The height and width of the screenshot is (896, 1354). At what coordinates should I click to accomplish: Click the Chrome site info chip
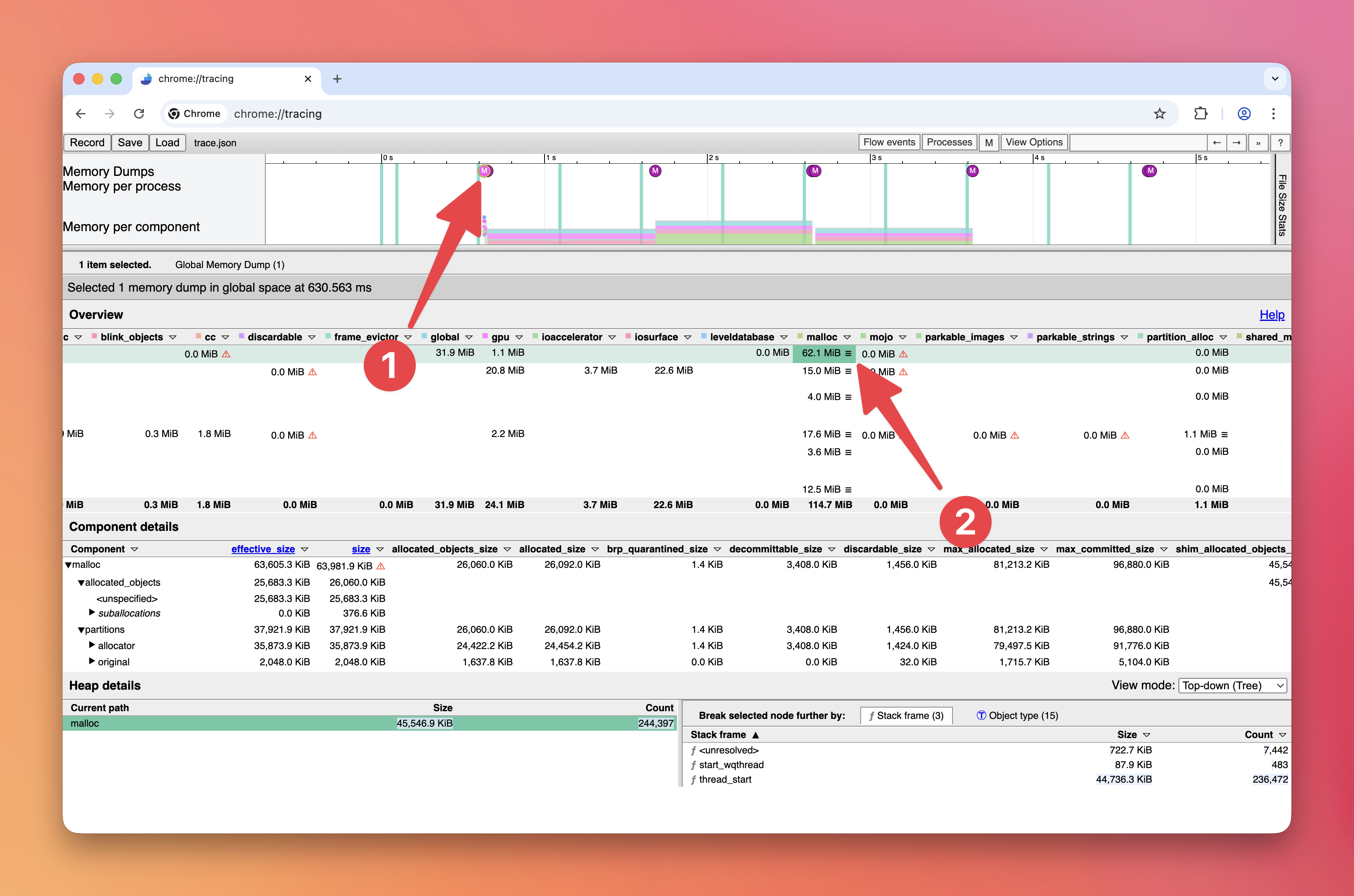click(x=195, y=114)
